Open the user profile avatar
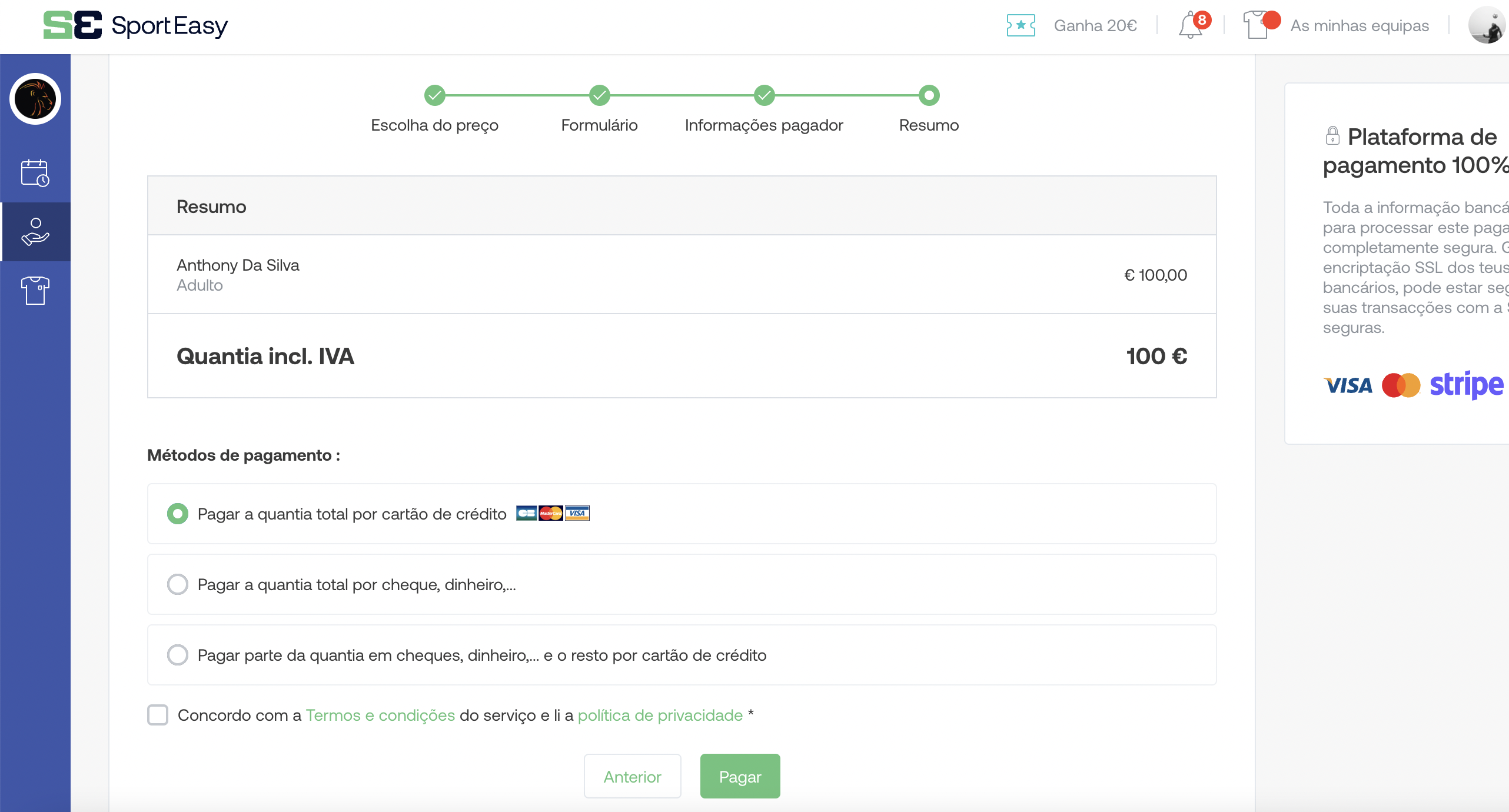 [x=1487, y=26]
